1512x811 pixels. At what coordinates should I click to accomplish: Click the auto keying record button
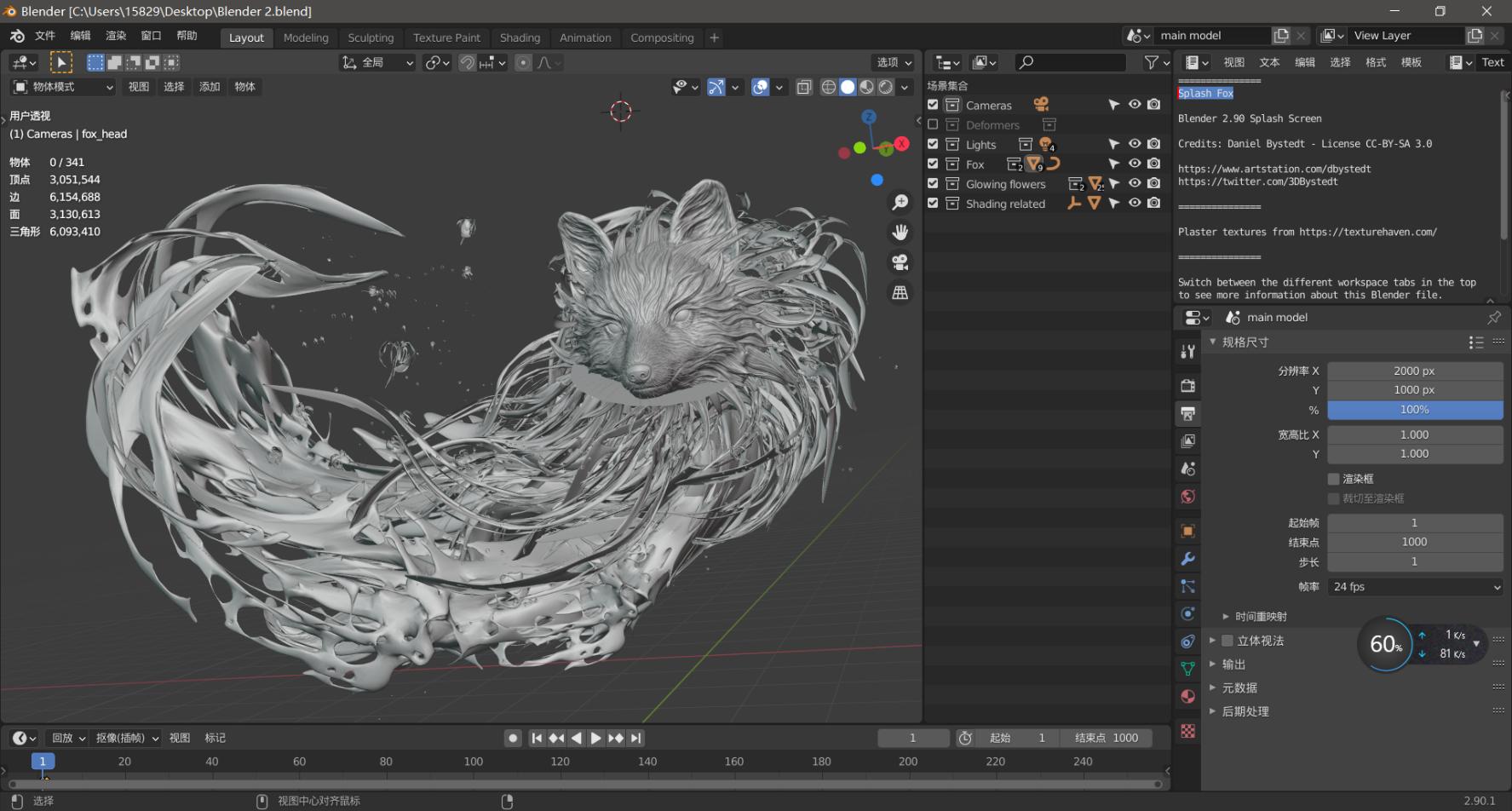click(x=513, y=738)
